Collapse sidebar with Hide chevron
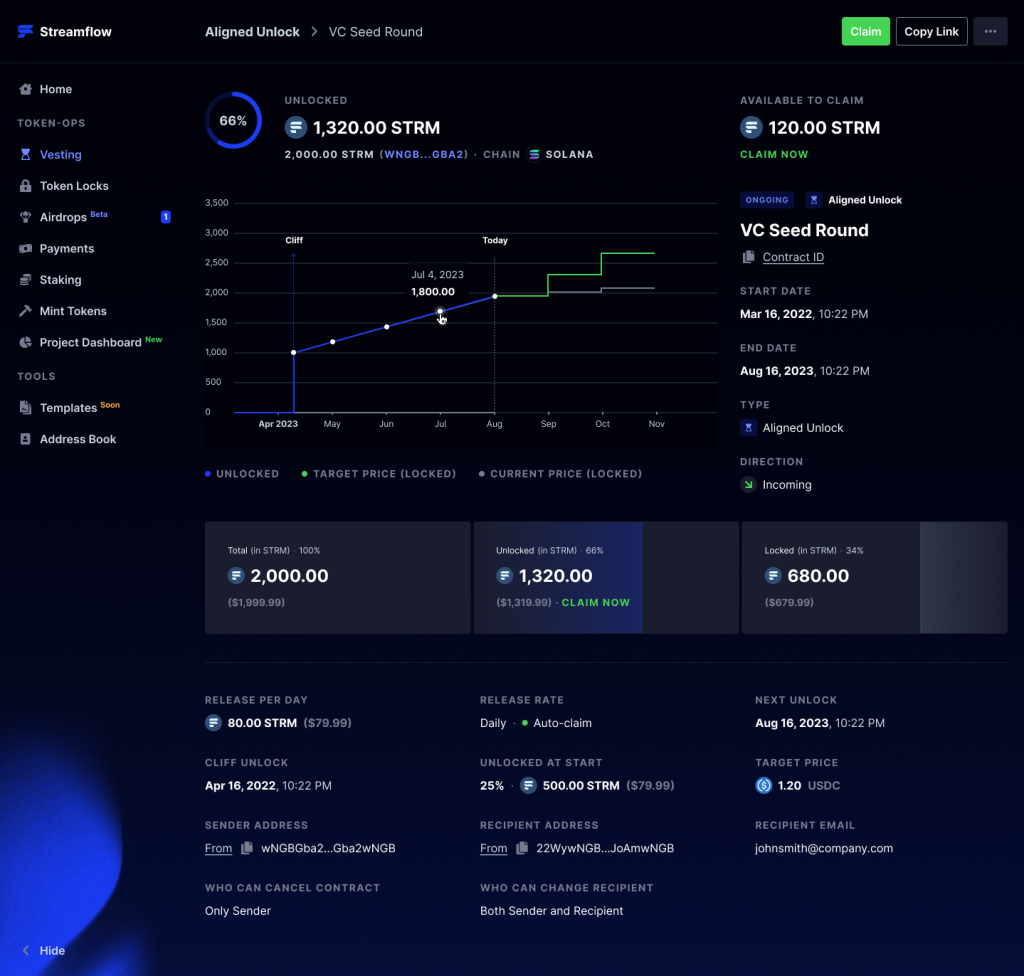1024x976 pixels. click(26, 951)
